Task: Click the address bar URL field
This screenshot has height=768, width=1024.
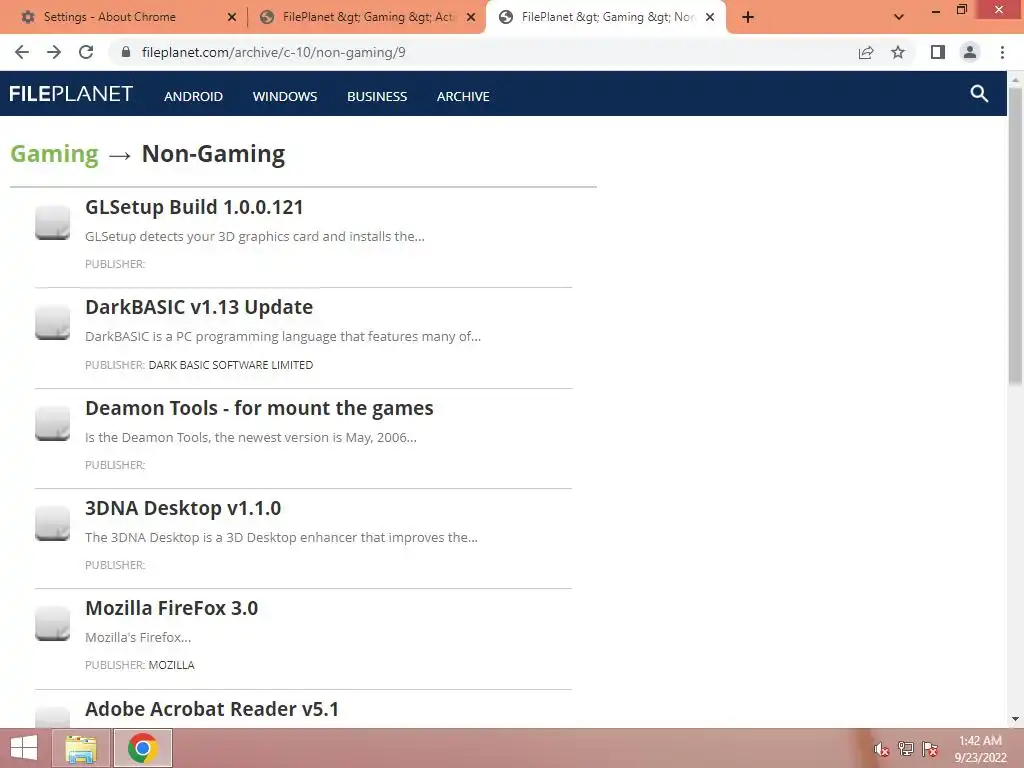Action: point(483,52)
